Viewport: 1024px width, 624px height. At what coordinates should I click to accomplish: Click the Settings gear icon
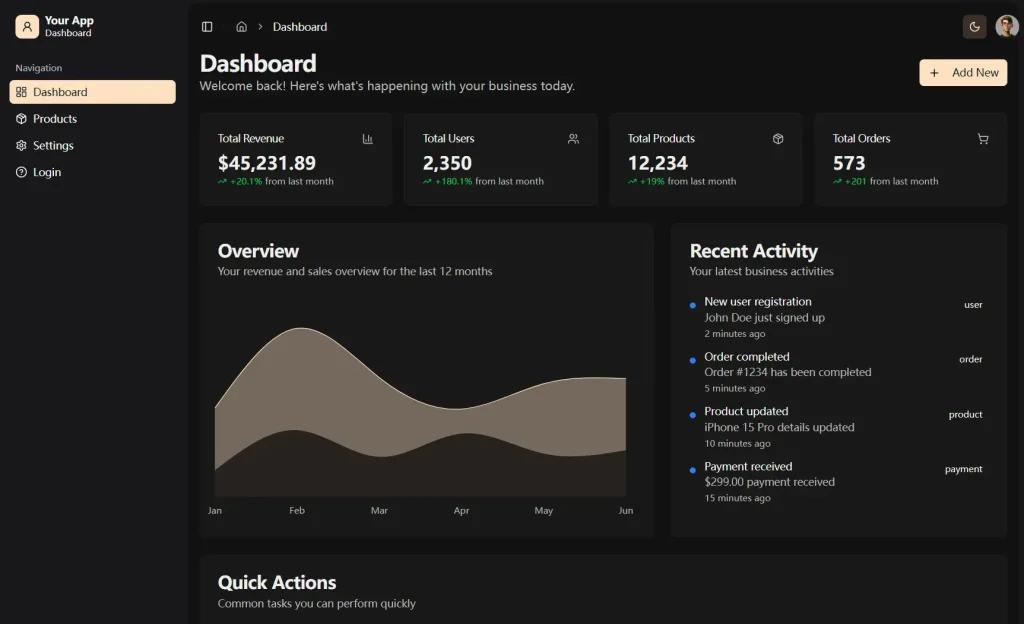[x=20, y=145]
